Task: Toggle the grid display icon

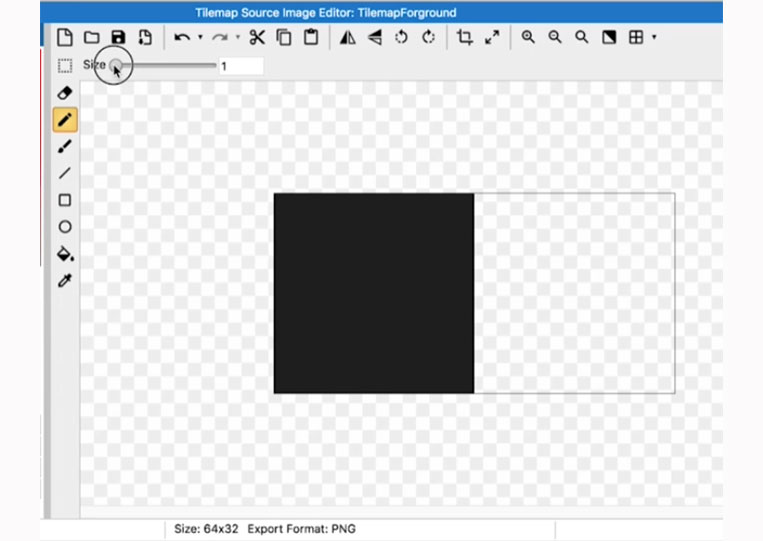Action: pyautogui.click(x=636, y=37)
